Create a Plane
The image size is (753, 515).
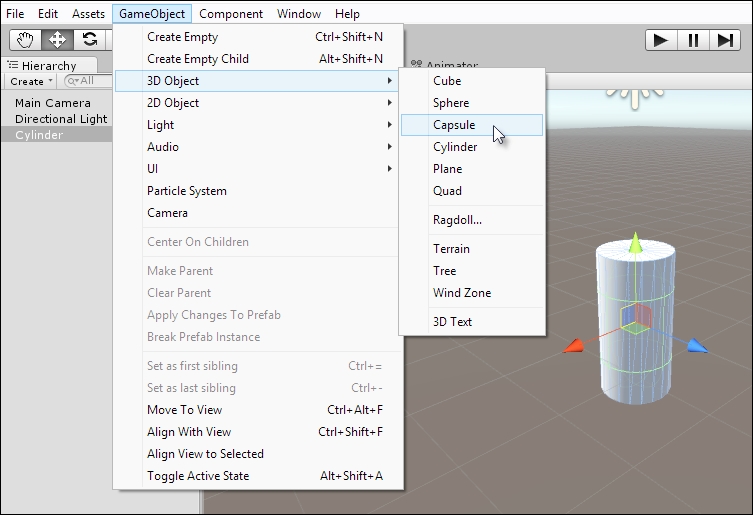pos(472,169)
